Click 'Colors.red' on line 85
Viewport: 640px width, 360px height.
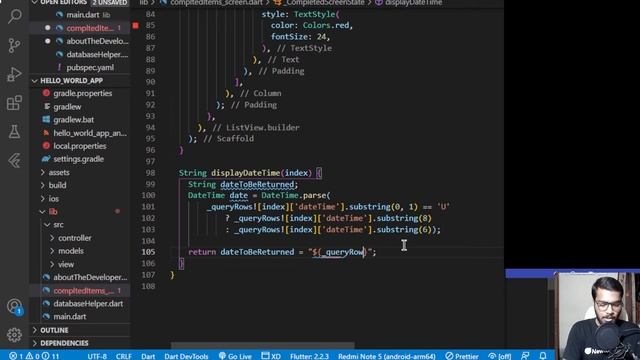[326, 25]
